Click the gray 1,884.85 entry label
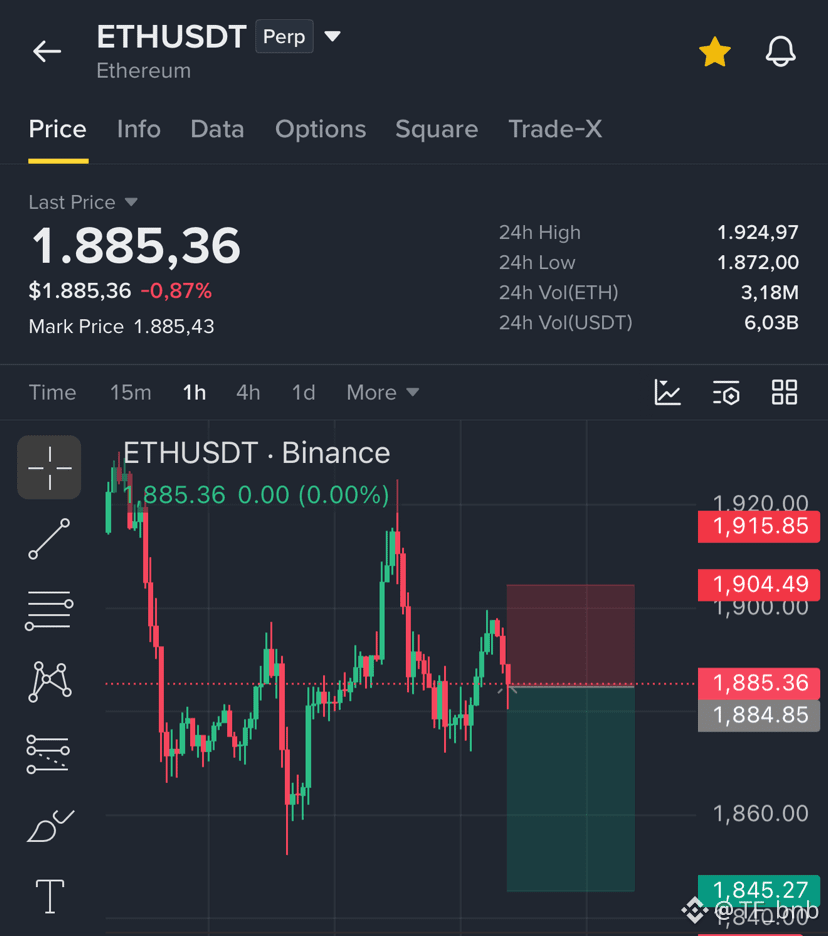The height and width of the screenshot is (936, 828). point(759,715)
